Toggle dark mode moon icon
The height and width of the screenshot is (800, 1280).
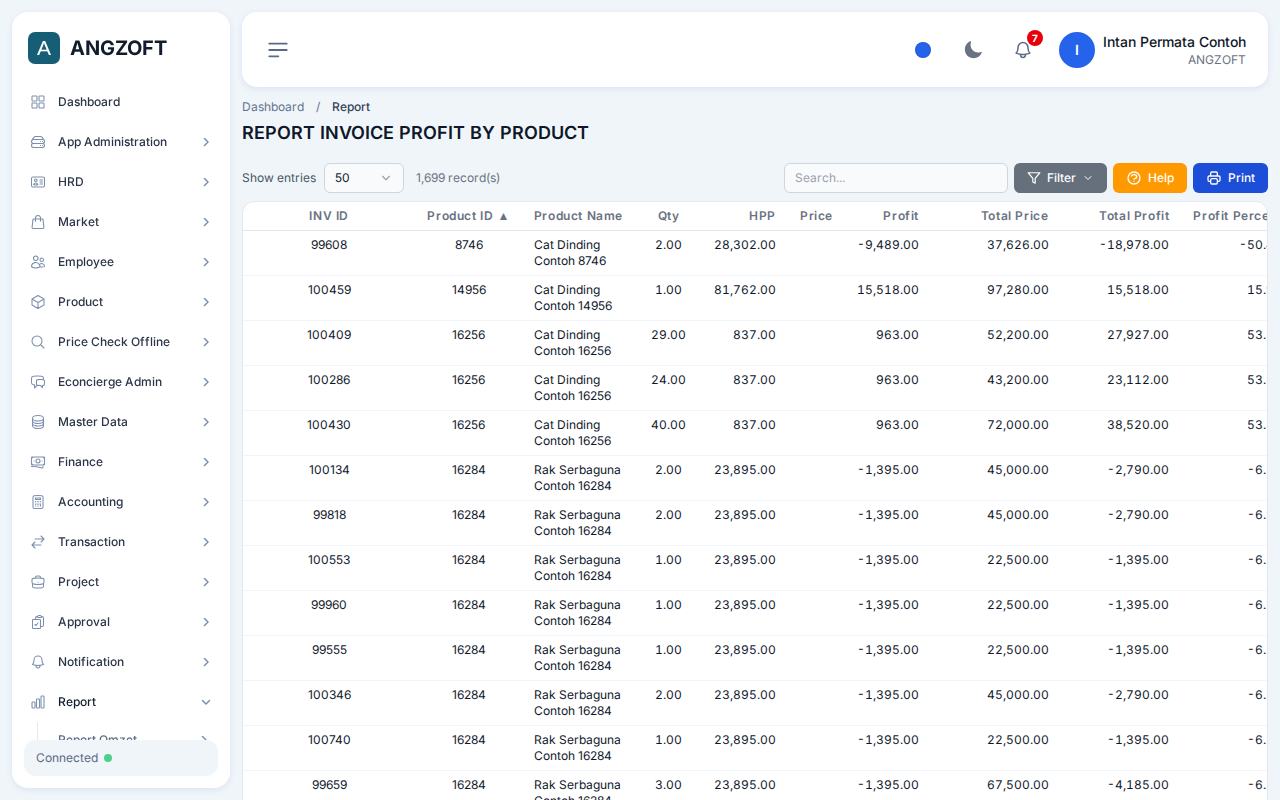pos(973,50)
